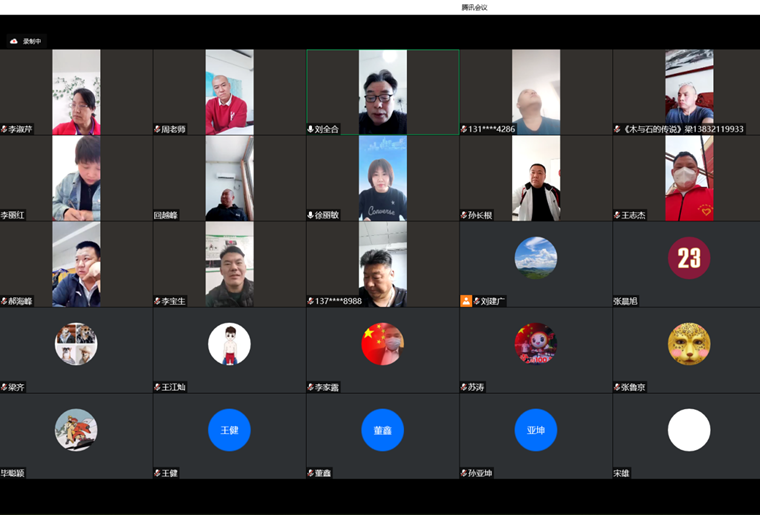The height and width of the screenshot is (515, 760).
Task: Select the blue 王健 avatar circle
Action: tap(229, 430)
